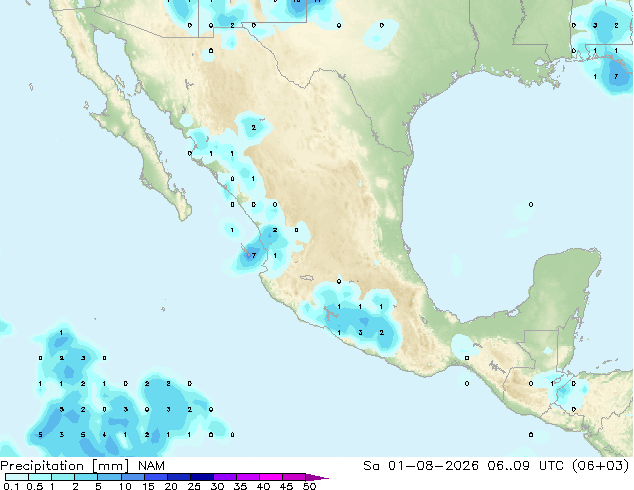634x490 pixels.
Task: Click the "(06+03)" forecast offset text
Action: pyautogui.click(x=601, y=466)
